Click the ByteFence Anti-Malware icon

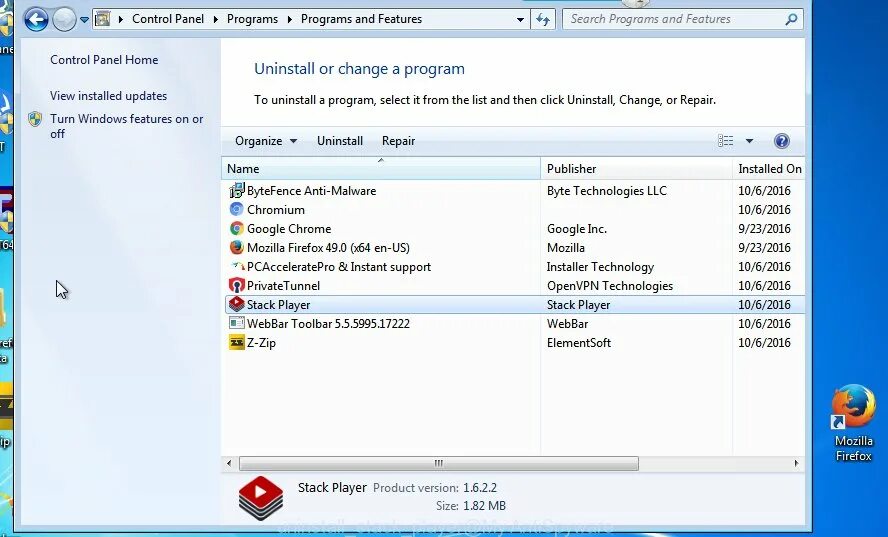[236, 190]
